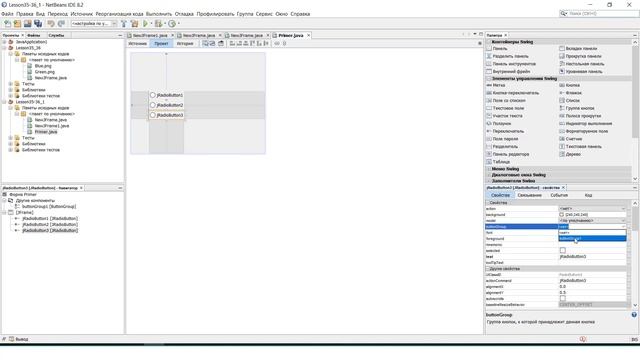Click the Build Project hammer icon

(124, 24)
